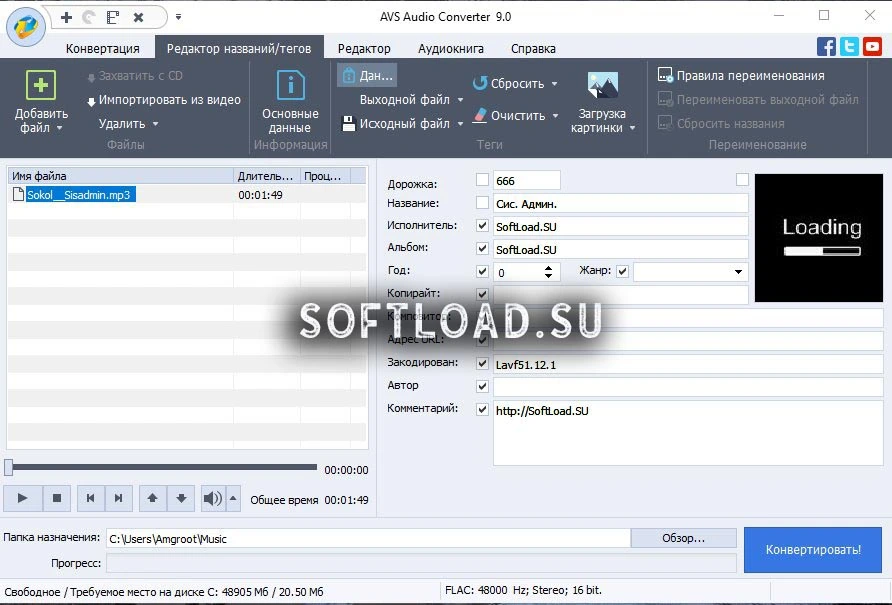892x605 pixels.
Task: Click the Длитель... column header
Action: click(x=266, y=176)
